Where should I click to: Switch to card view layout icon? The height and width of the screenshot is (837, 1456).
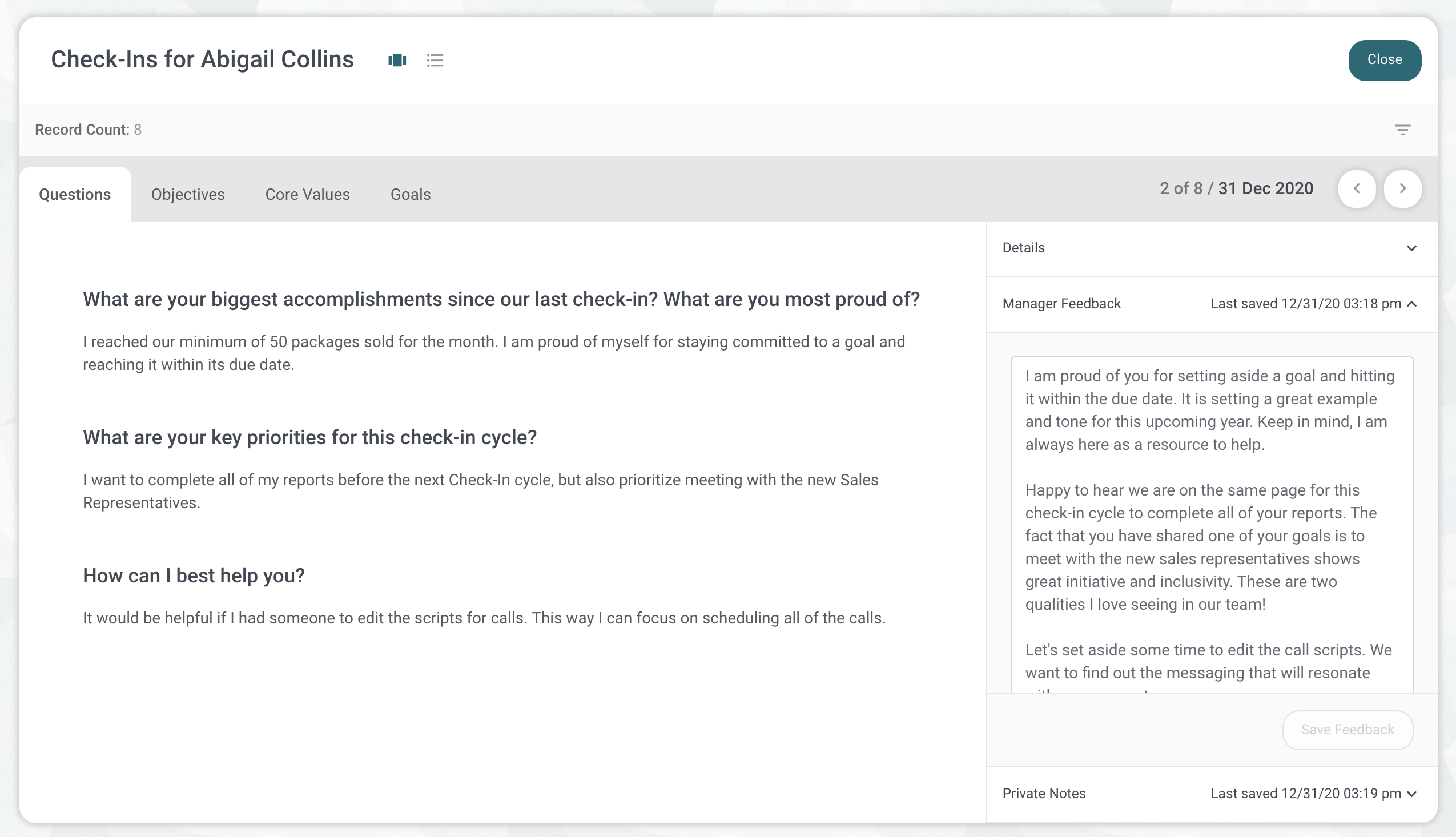pyautogui.click(x=397, y=59)
